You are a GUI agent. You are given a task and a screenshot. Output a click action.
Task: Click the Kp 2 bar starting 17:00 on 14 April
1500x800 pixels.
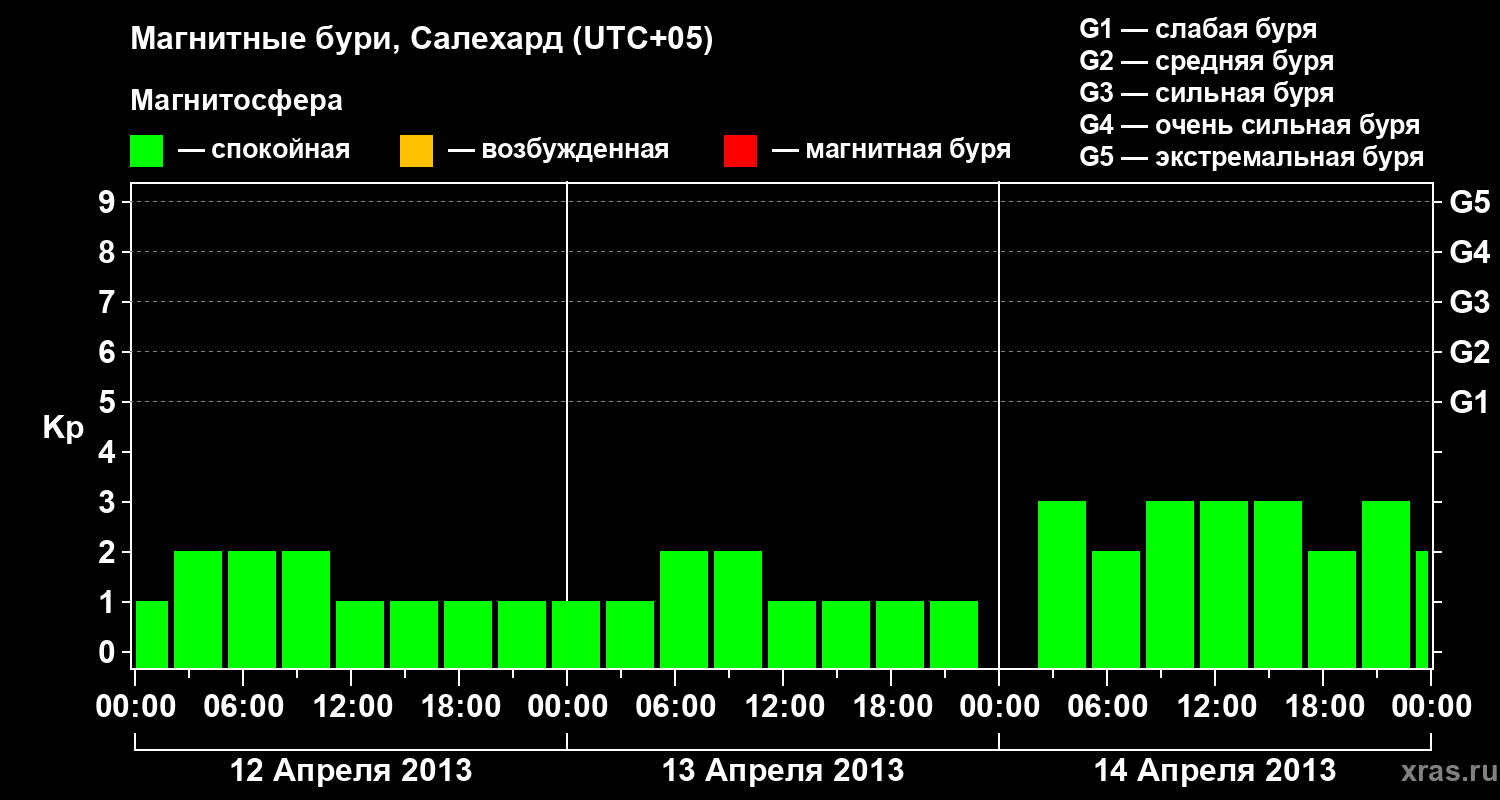point(1332,609)
